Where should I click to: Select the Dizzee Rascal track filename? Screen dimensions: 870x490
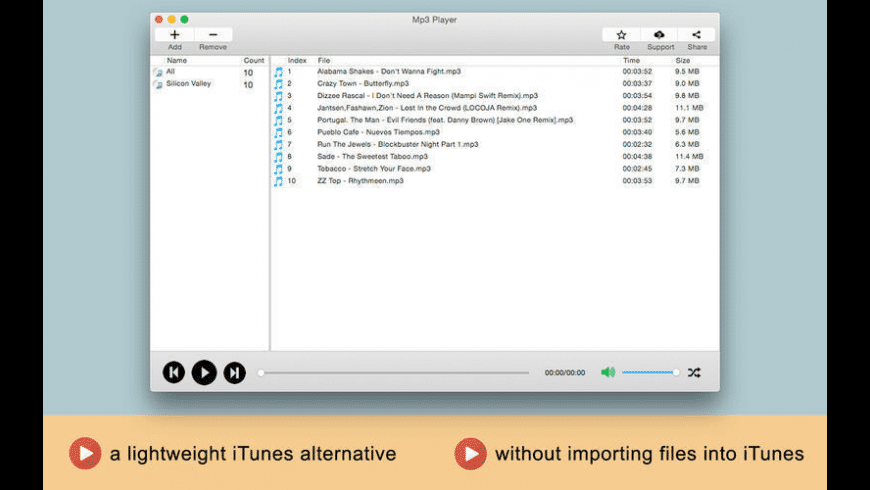click(x=427, y=95)
